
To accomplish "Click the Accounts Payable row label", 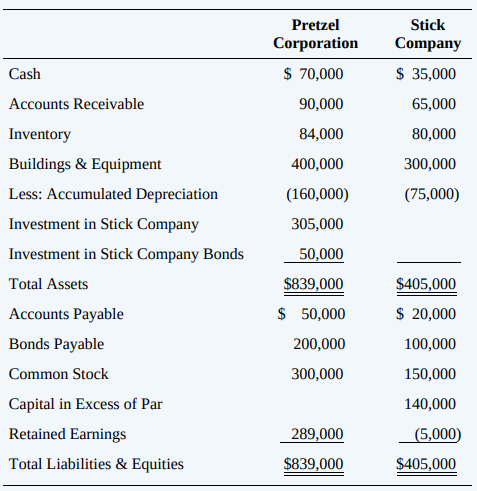I will coord(66,314).
